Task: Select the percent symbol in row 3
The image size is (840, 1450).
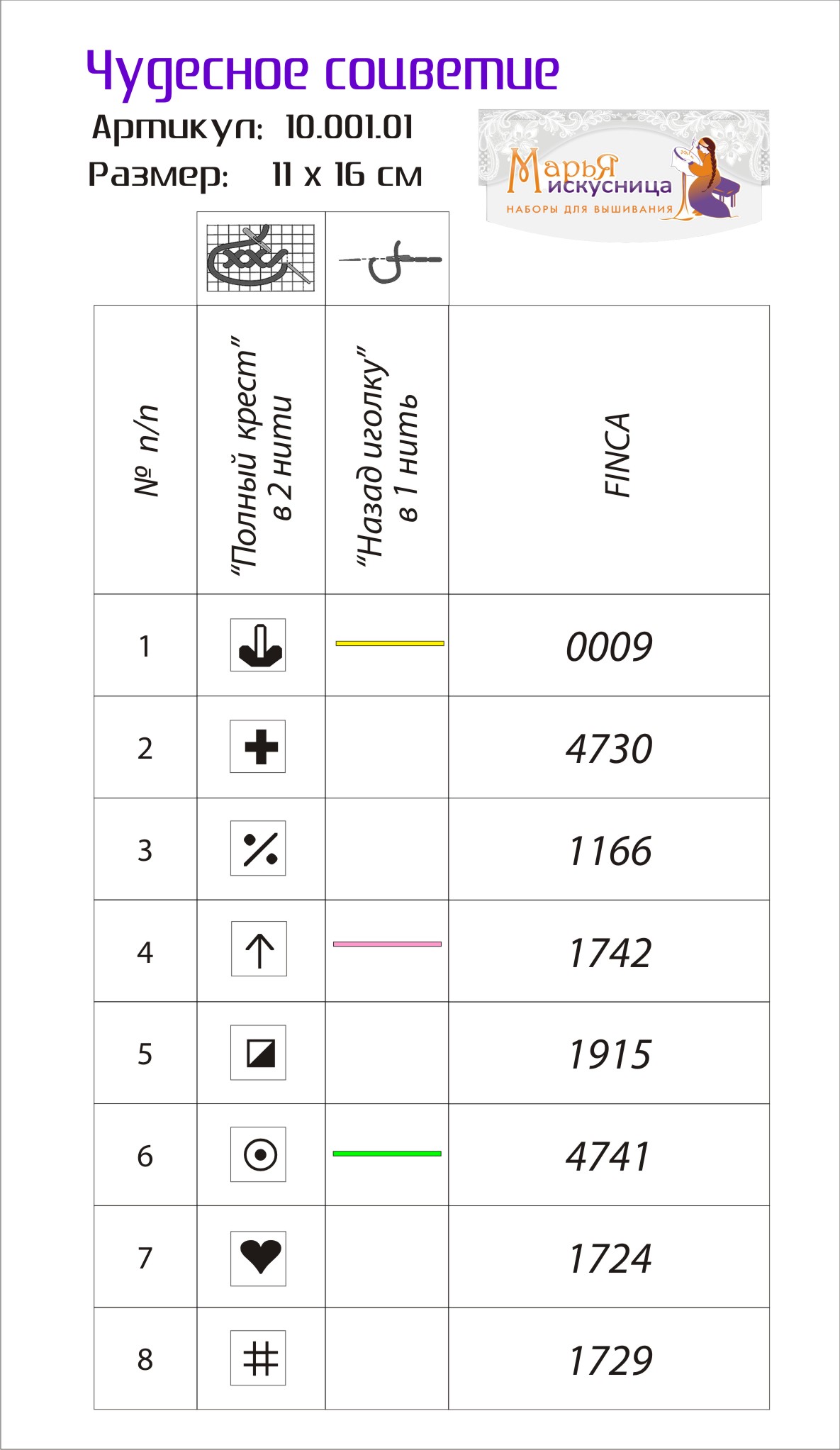Action: (258, 848)
